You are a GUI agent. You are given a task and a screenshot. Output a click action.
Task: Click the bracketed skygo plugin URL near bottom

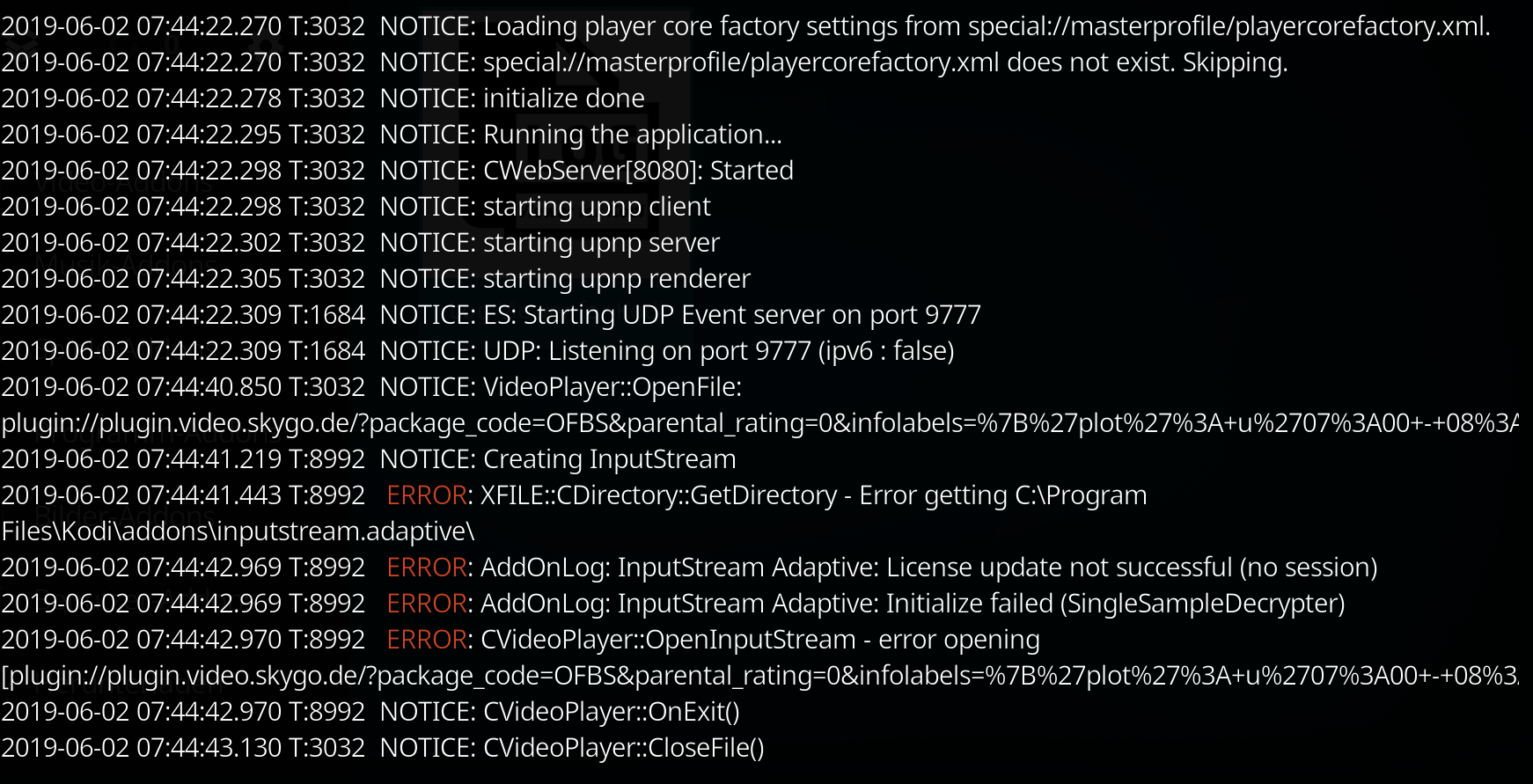(x=760, y=676)
